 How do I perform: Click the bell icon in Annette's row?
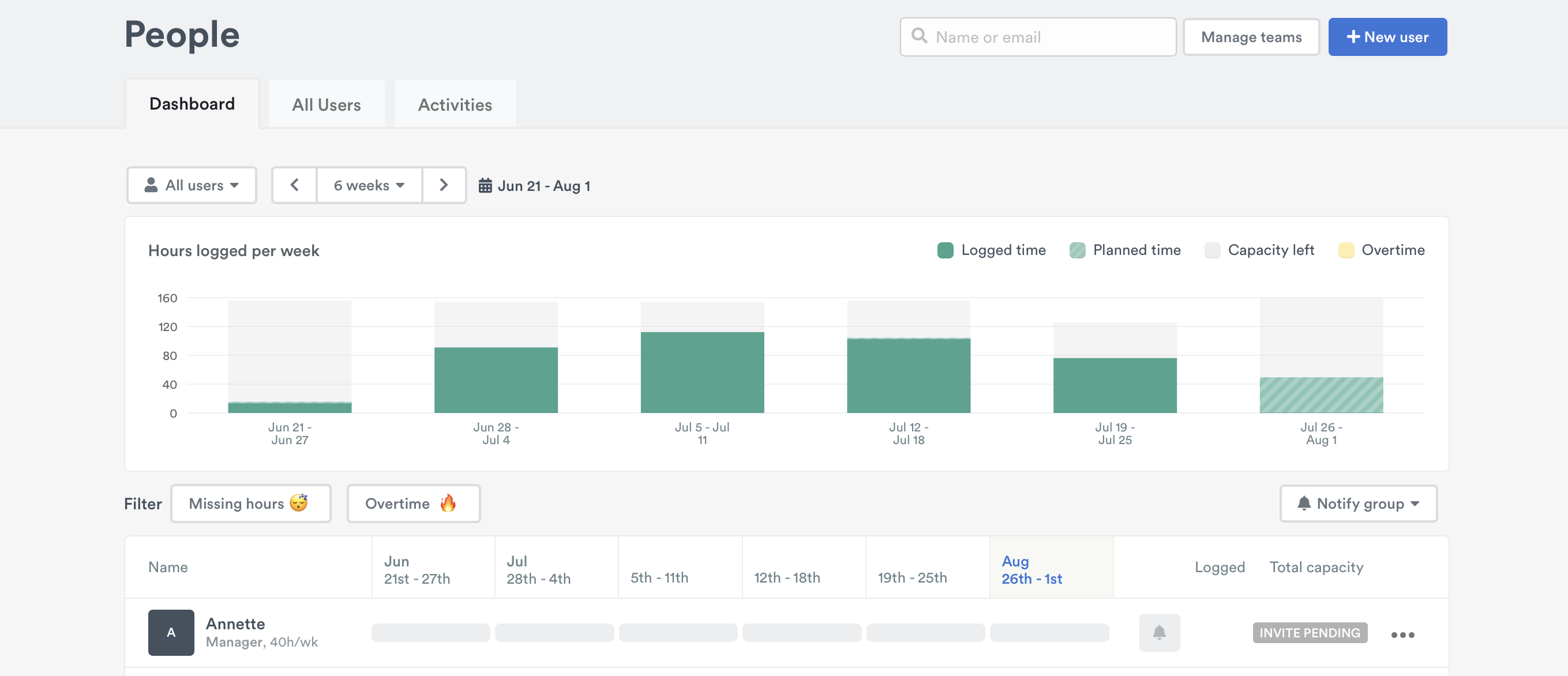[x=1159, y=632]
